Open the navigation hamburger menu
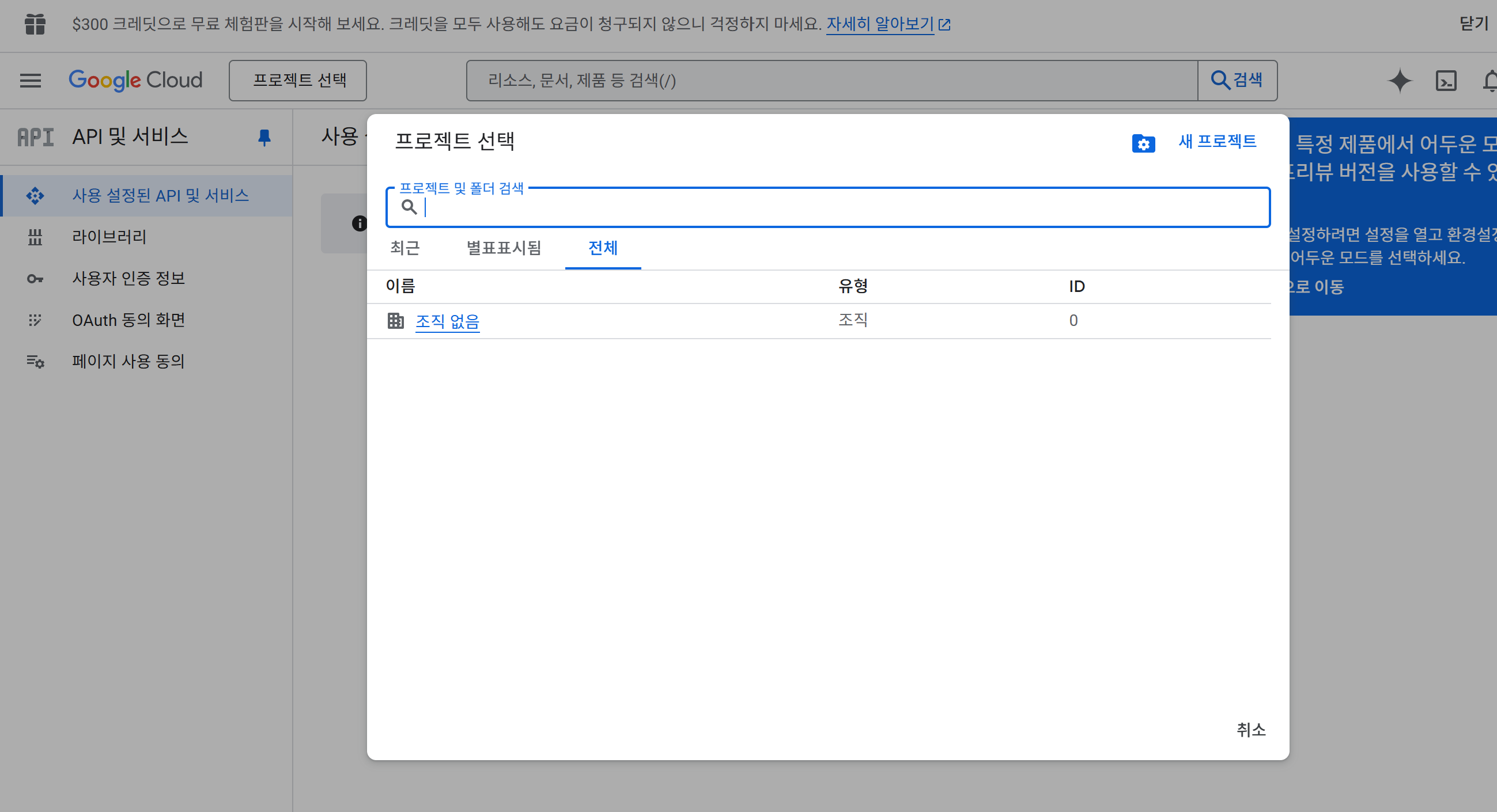Image resolution: width=1497 pixels, height=812 pixels. pyautogui.click(x=30, y=80)
